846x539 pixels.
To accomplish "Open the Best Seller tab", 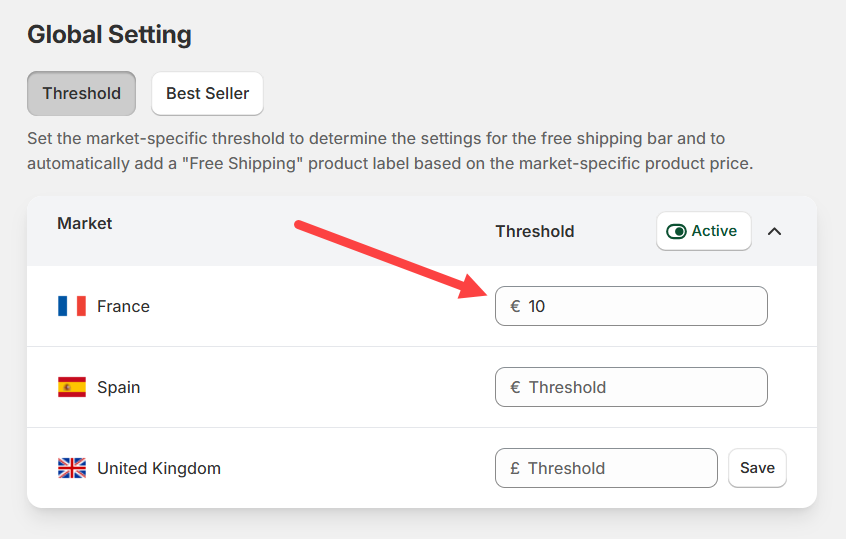I will click(x=207, y=93).
